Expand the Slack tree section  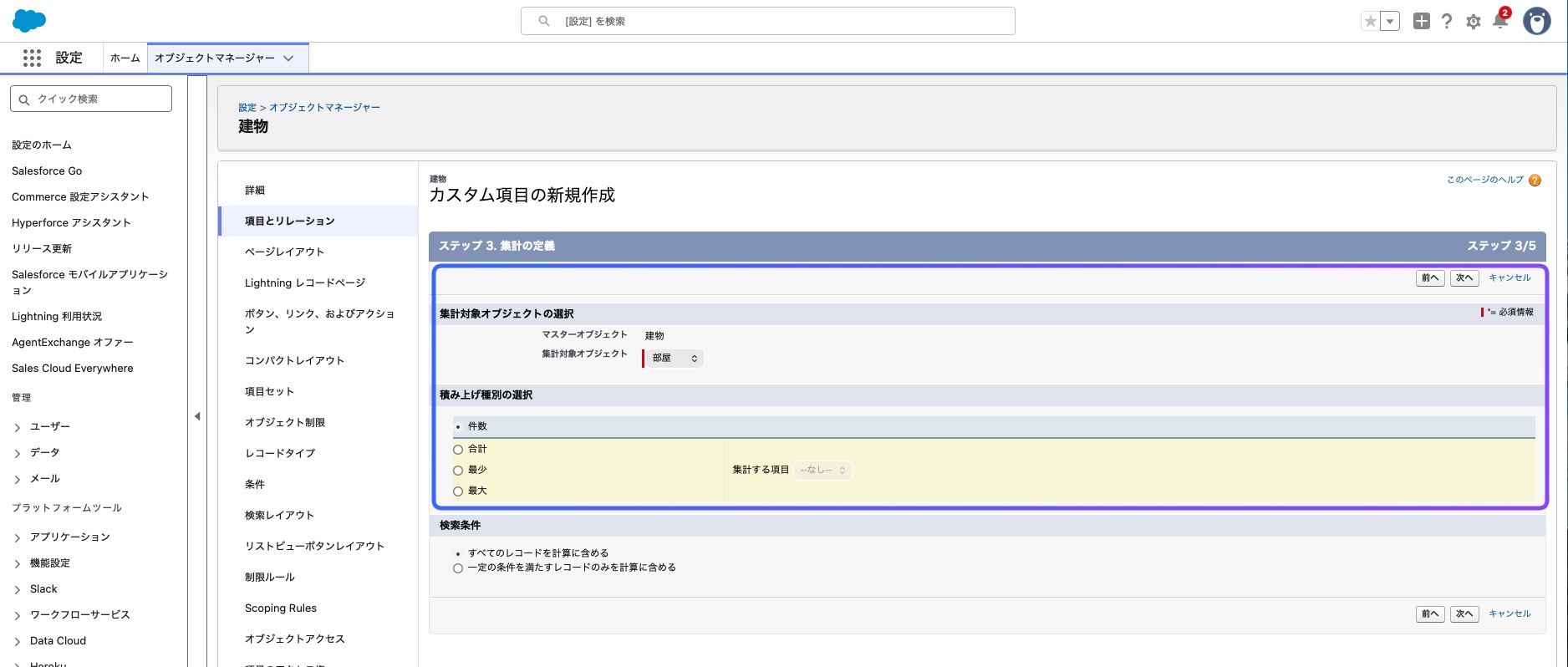point(18,589)
